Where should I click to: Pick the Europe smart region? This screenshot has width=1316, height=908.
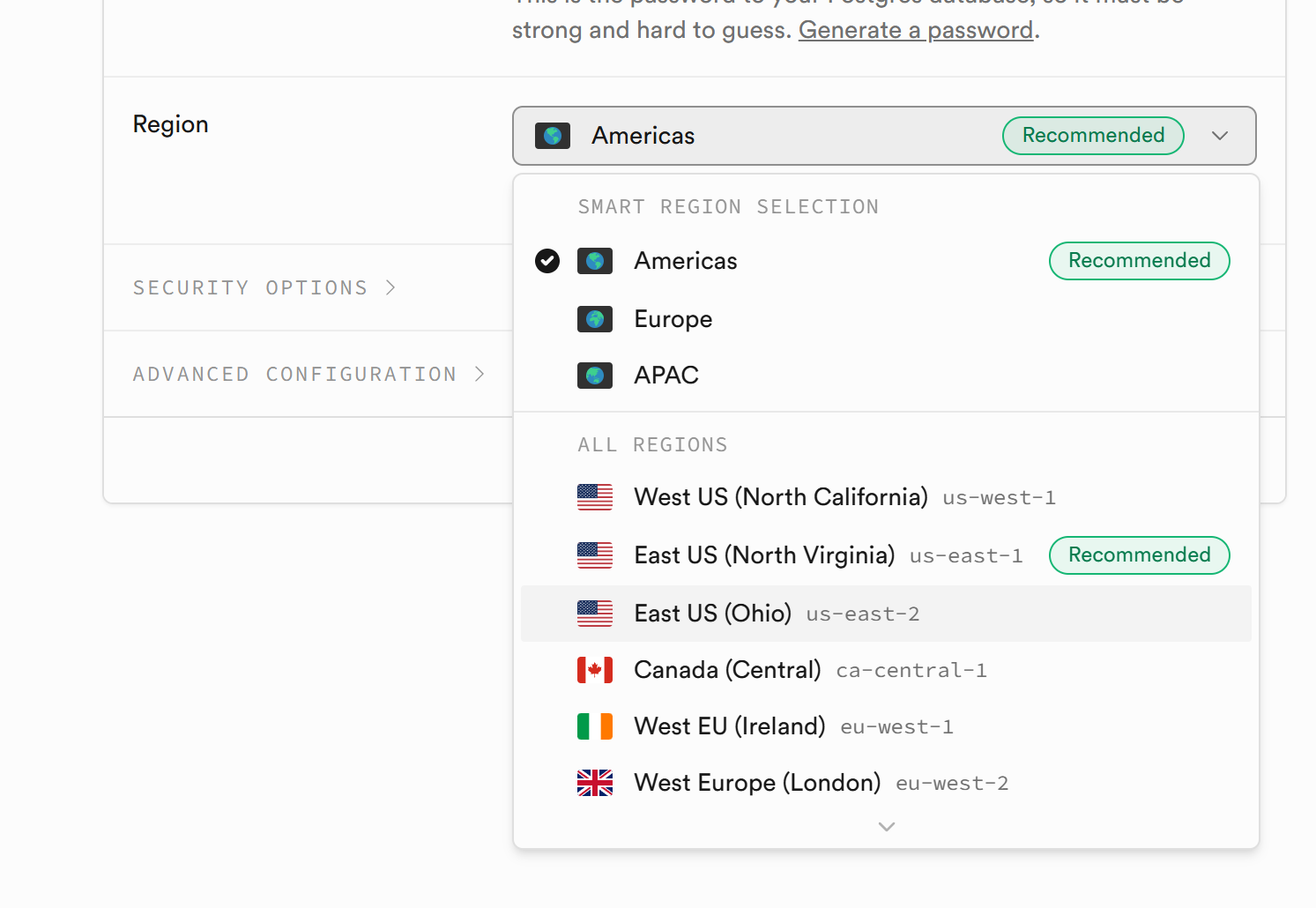tap(673, 319)
